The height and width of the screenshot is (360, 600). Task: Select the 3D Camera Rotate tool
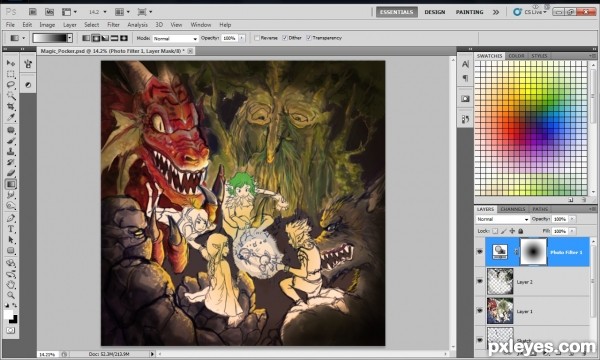click(11, 274)
